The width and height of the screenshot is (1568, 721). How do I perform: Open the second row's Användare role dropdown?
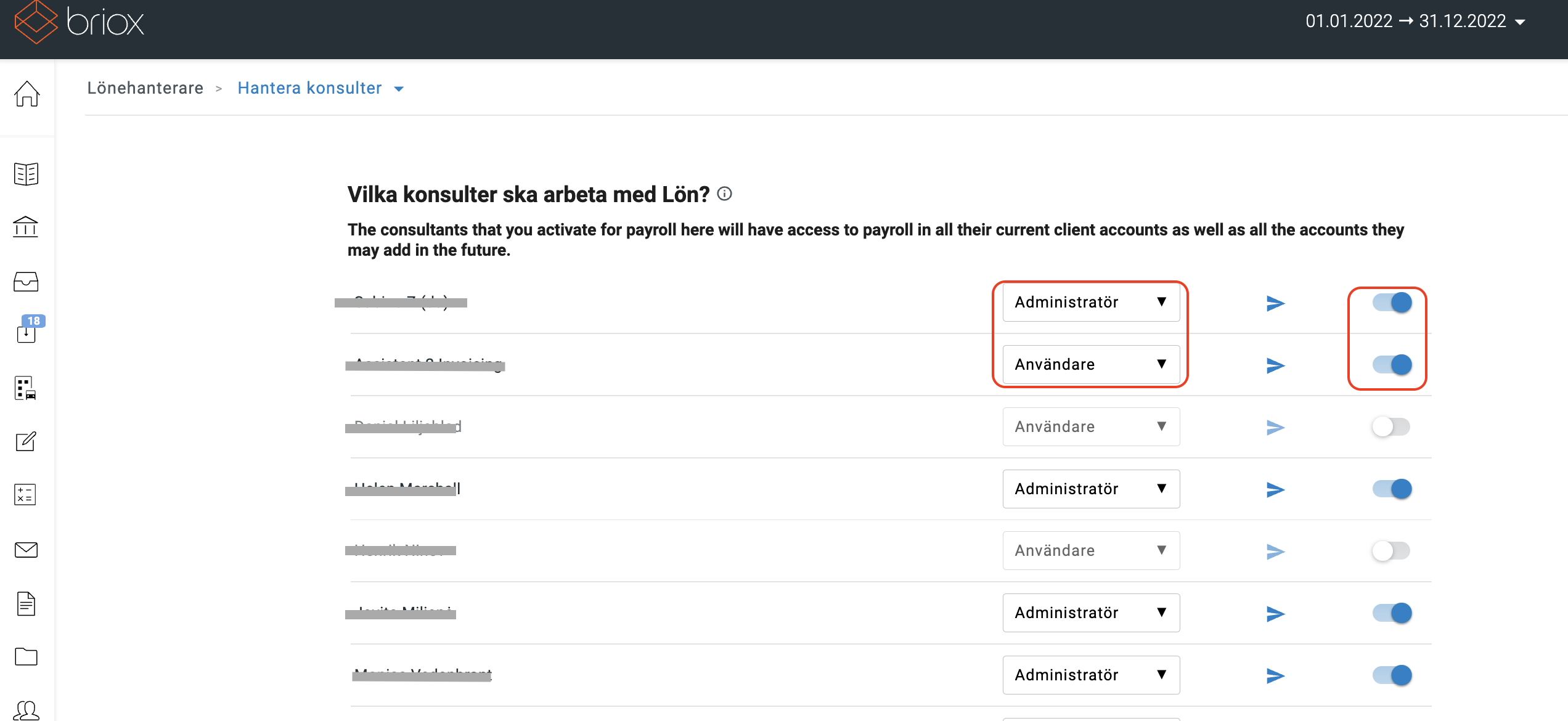point(1091,364)
